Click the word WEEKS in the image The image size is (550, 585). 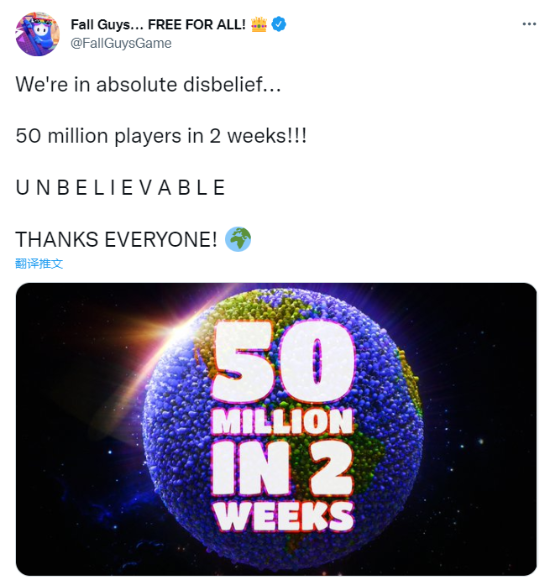click(x=284, y=516)
